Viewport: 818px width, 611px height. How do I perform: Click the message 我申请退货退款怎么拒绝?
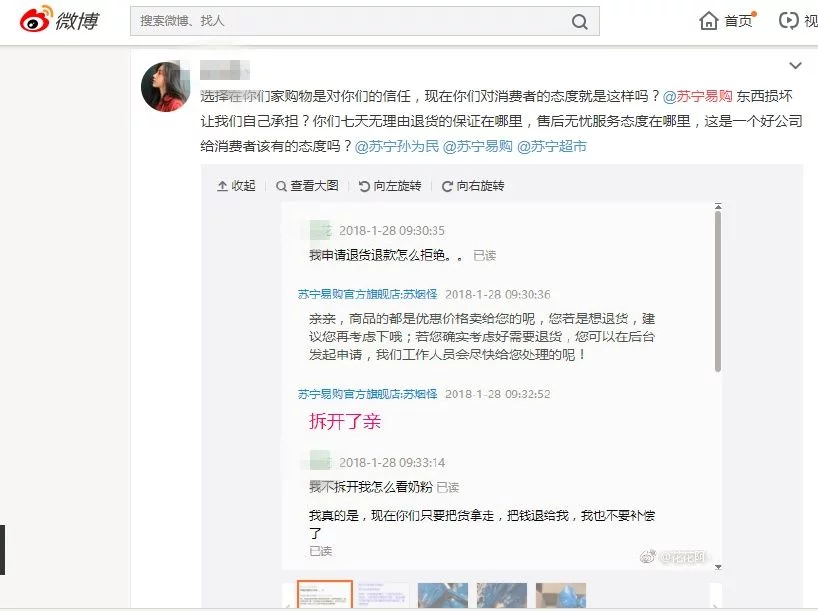[386, 255]
